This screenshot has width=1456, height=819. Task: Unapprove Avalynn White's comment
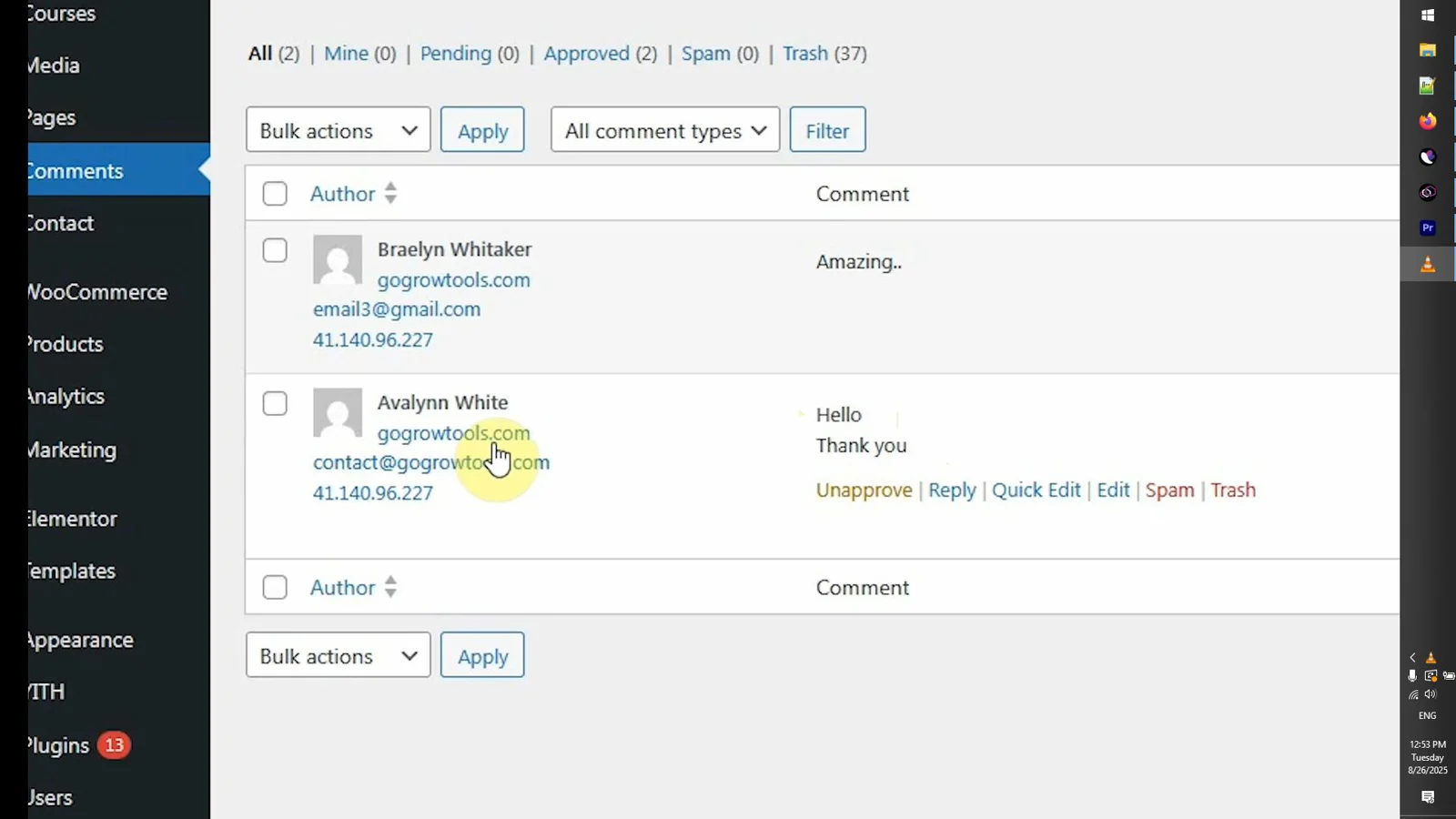coord(864,490)
